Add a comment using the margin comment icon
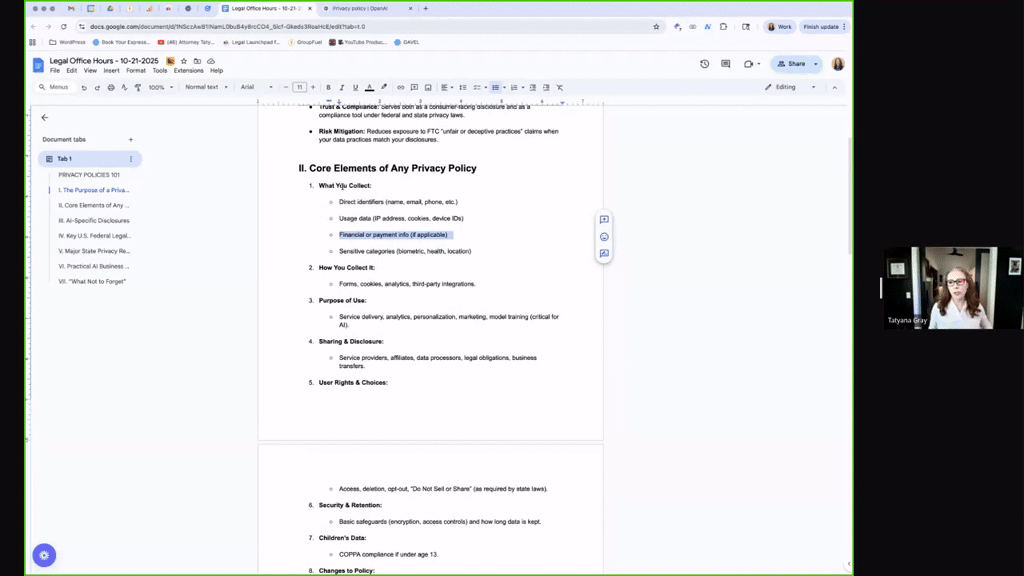Screen dimensions: 1024x576 coord(603,220)
